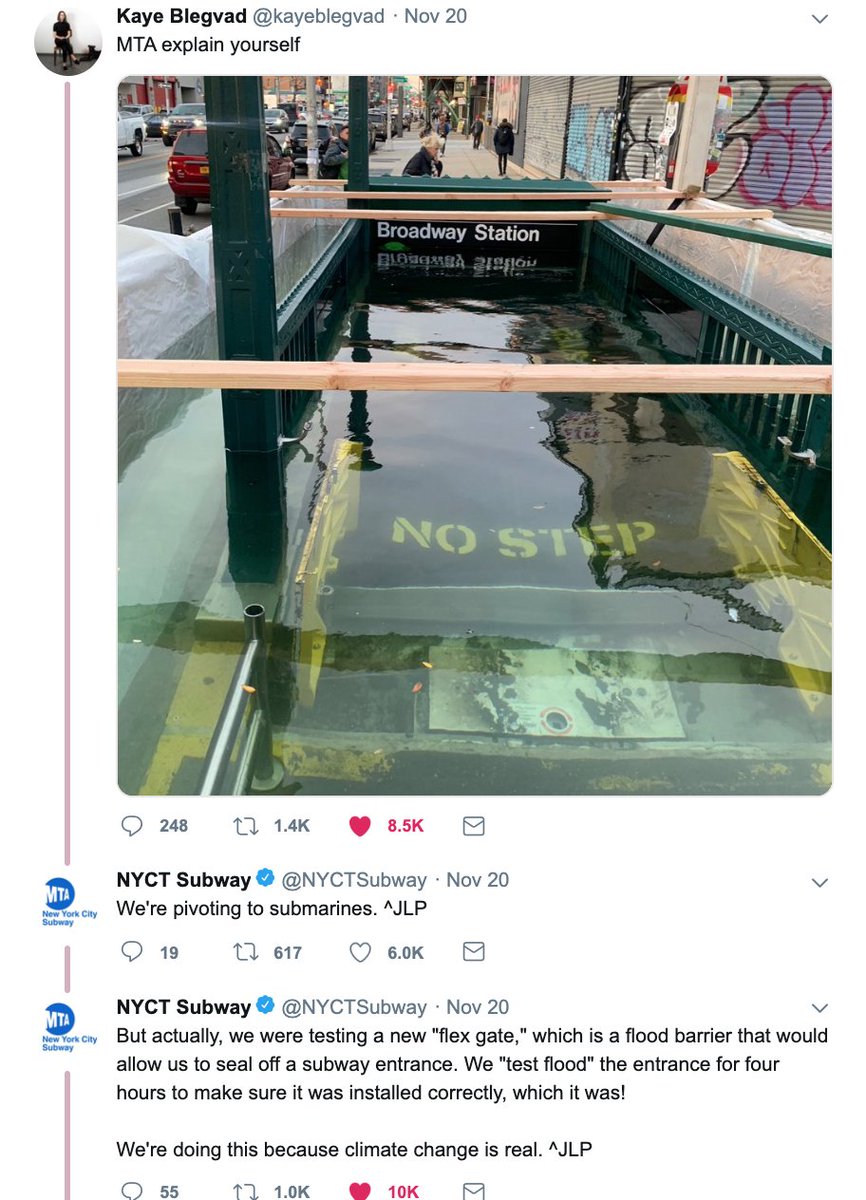Open the flooded Broadway Station photo
This screenshot has width=866, height=1200.
tap(475, 435)
